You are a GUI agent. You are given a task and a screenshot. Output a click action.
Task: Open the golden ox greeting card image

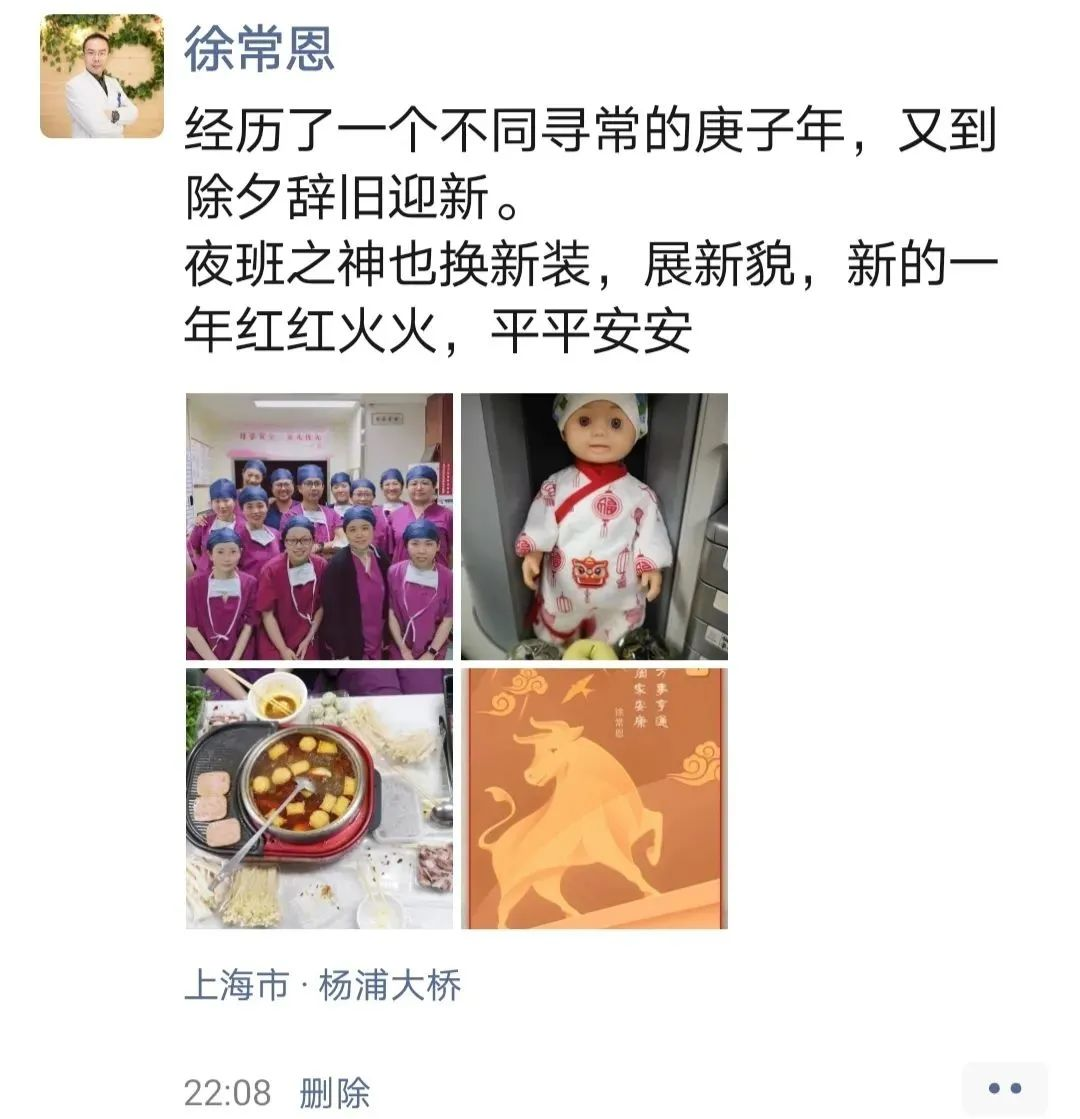pos(594,798)
